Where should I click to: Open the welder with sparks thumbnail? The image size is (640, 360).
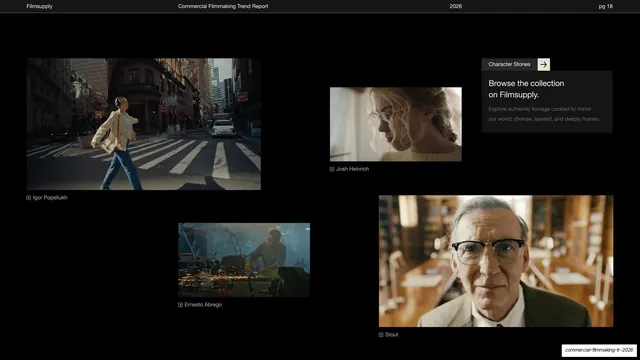244,260
